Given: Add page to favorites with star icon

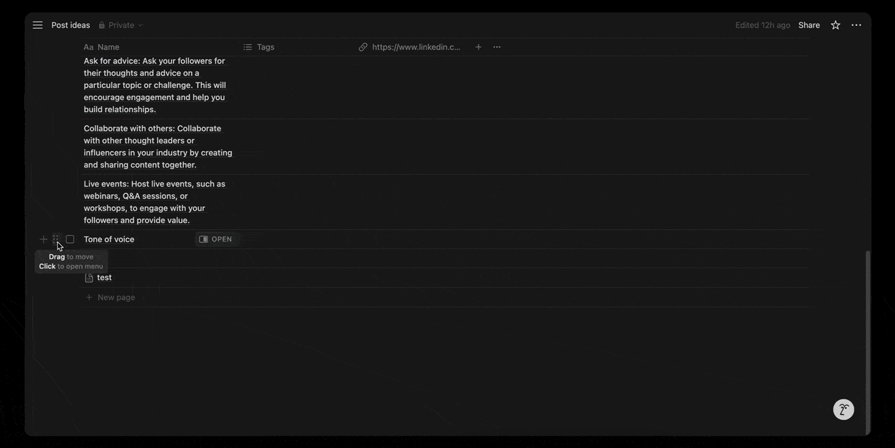Looking at the screenshot, I should click(x=835, y=25).
